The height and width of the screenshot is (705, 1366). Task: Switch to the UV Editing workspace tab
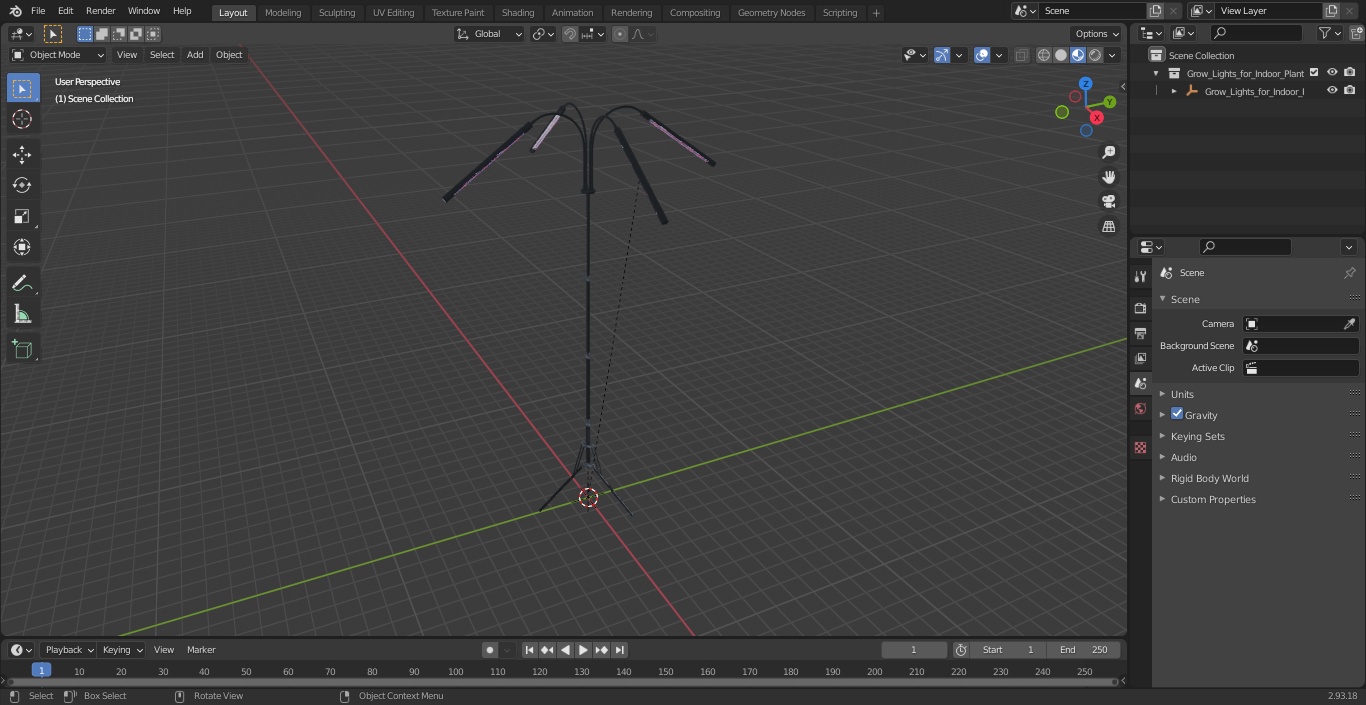393,13
